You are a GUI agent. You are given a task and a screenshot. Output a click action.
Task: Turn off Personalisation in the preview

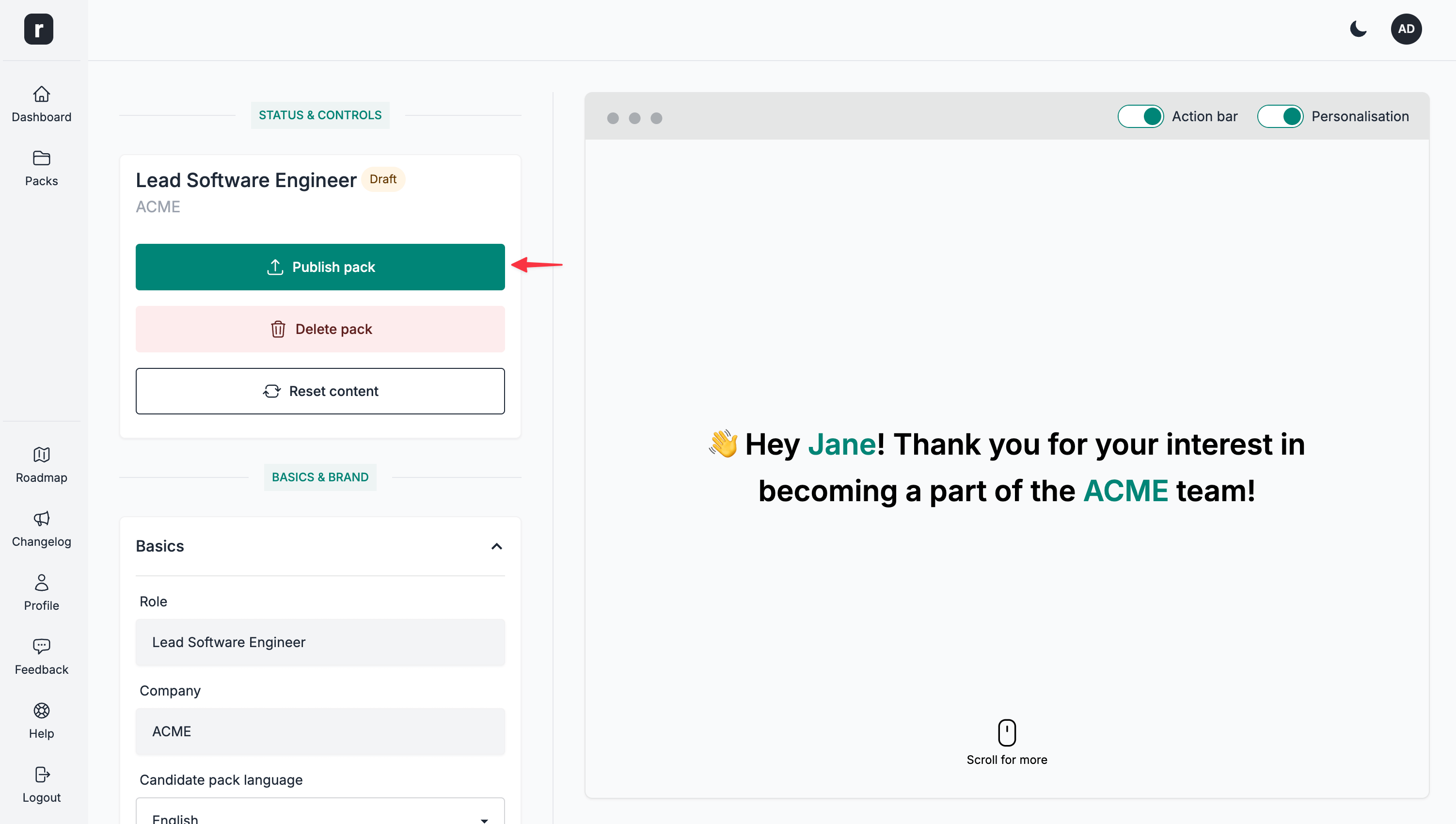(1281, 116)
